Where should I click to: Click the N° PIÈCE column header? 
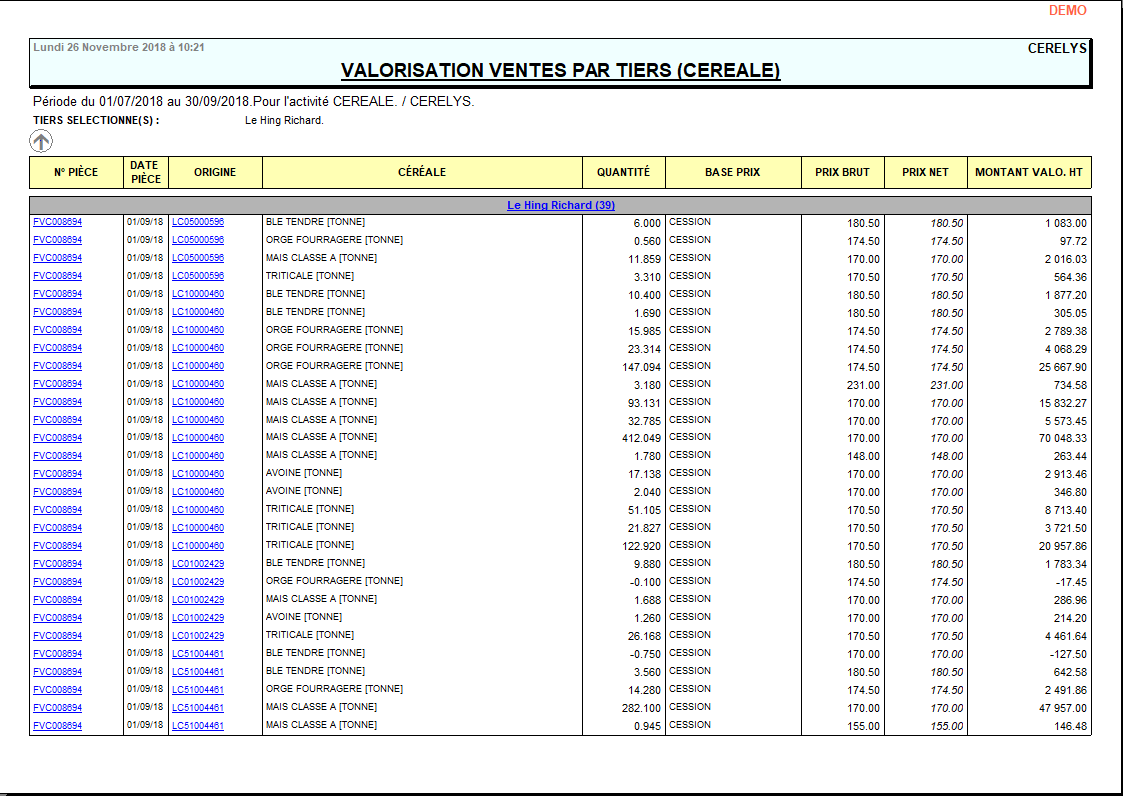click(x=74, y=172)
